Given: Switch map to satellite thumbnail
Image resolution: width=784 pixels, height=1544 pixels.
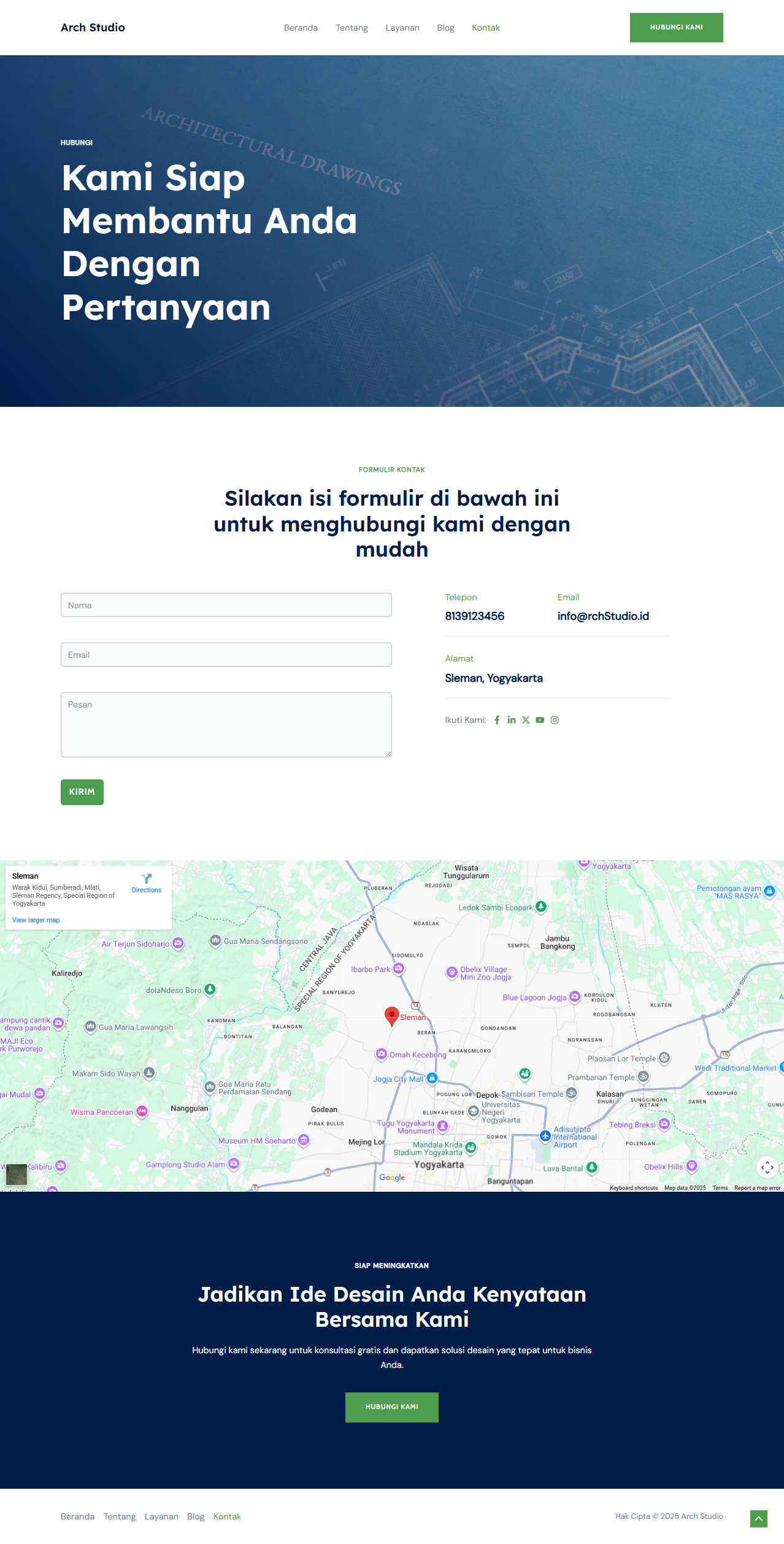Looking at the screenshot, I should (x=17, y=1174).
